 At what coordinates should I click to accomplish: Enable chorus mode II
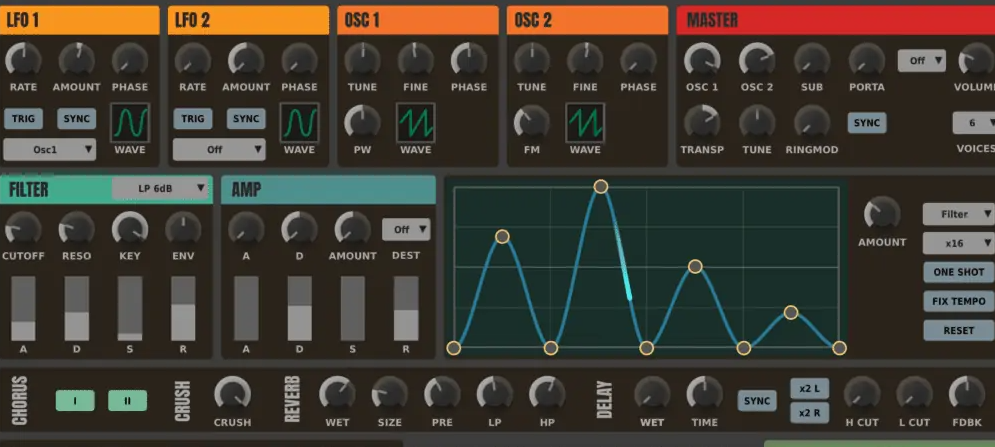click(x=126, y=401)
